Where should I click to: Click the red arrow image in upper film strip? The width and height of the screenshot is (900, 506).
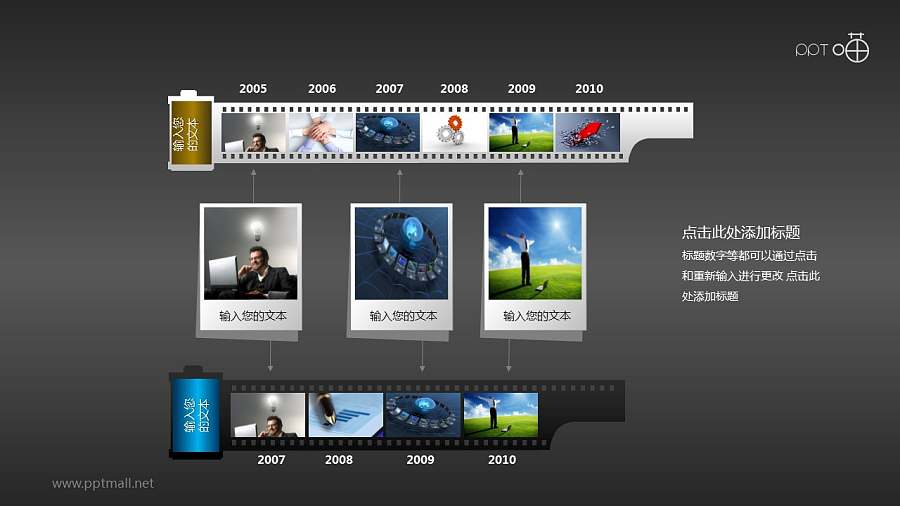(x=588, y=132)
